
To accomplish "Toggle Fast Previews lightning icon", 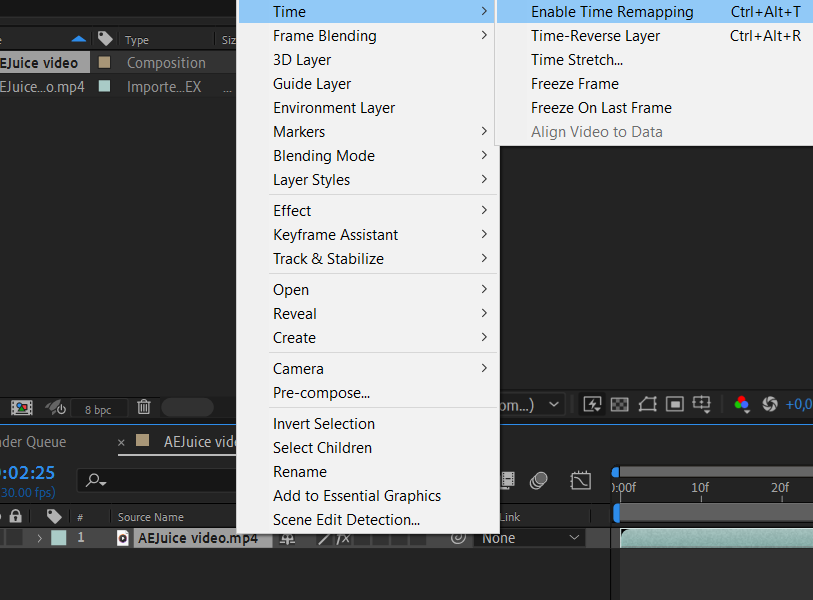I will point(592,404).
